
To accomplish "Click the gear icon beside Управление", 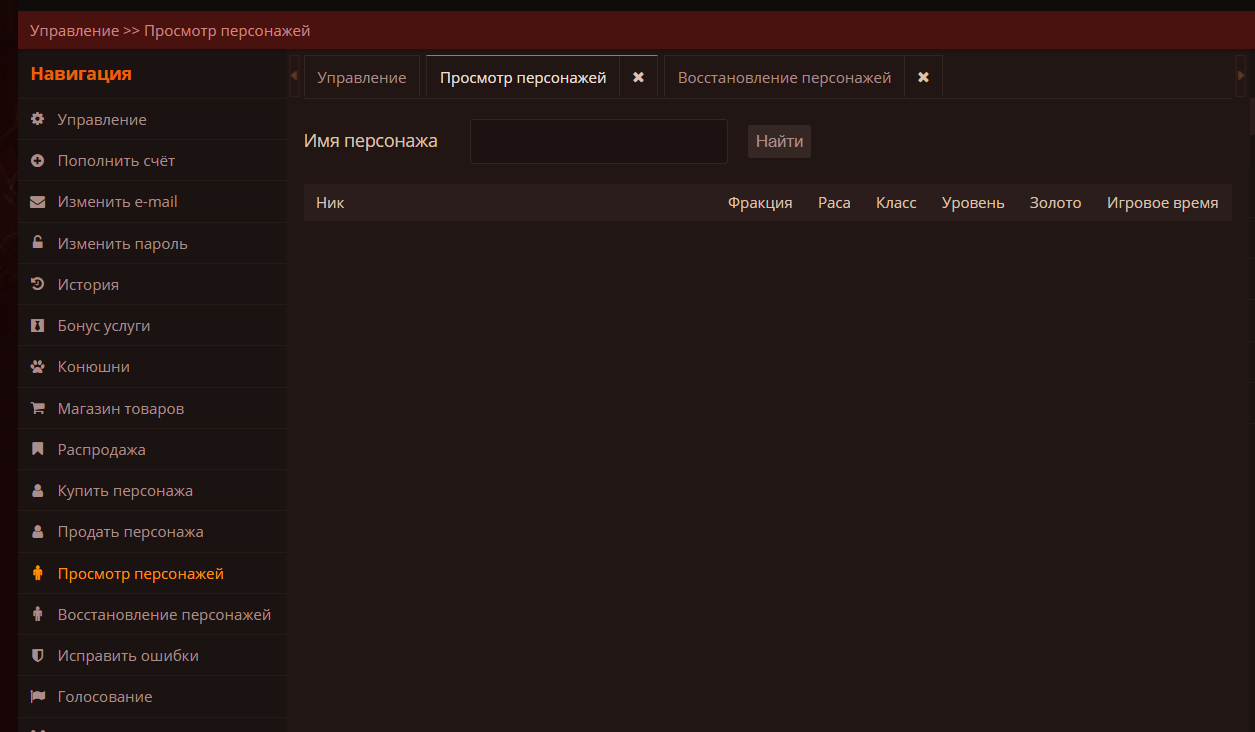I will coord(38,119).
